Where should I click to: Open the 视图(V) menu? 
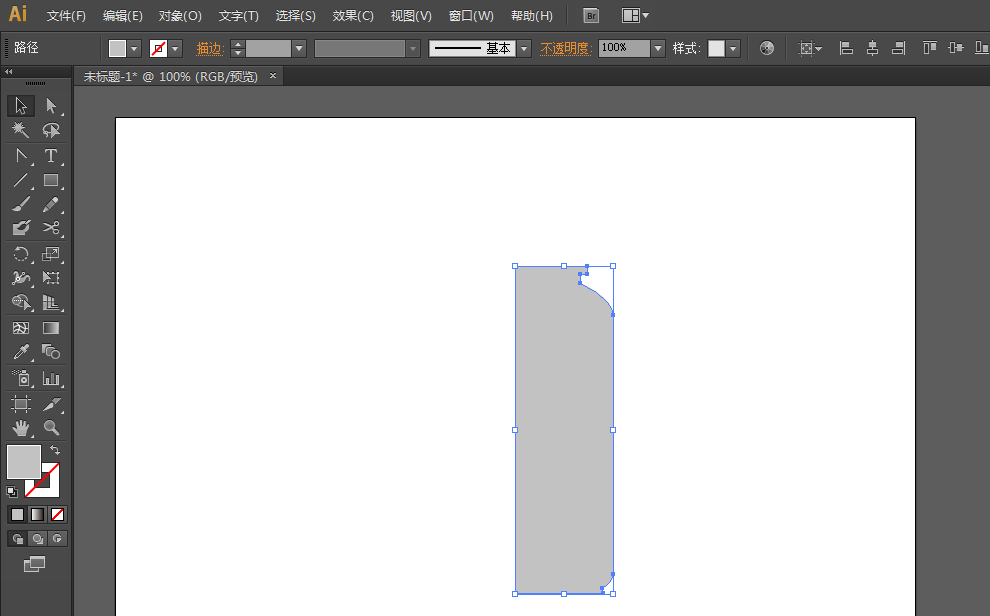[411, 16]
